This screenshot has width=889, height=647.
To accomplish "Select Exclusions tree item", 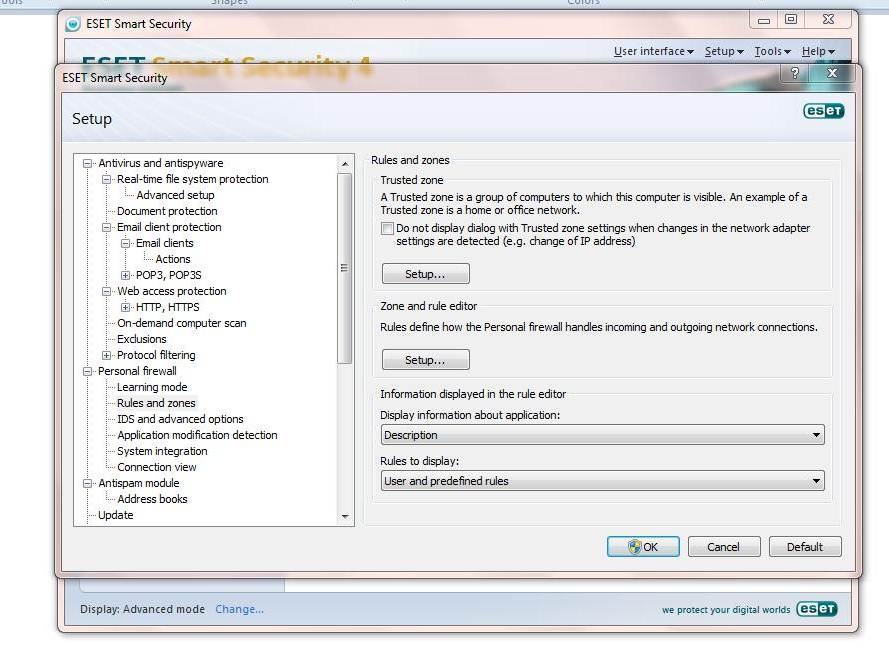I will [141, 339].
